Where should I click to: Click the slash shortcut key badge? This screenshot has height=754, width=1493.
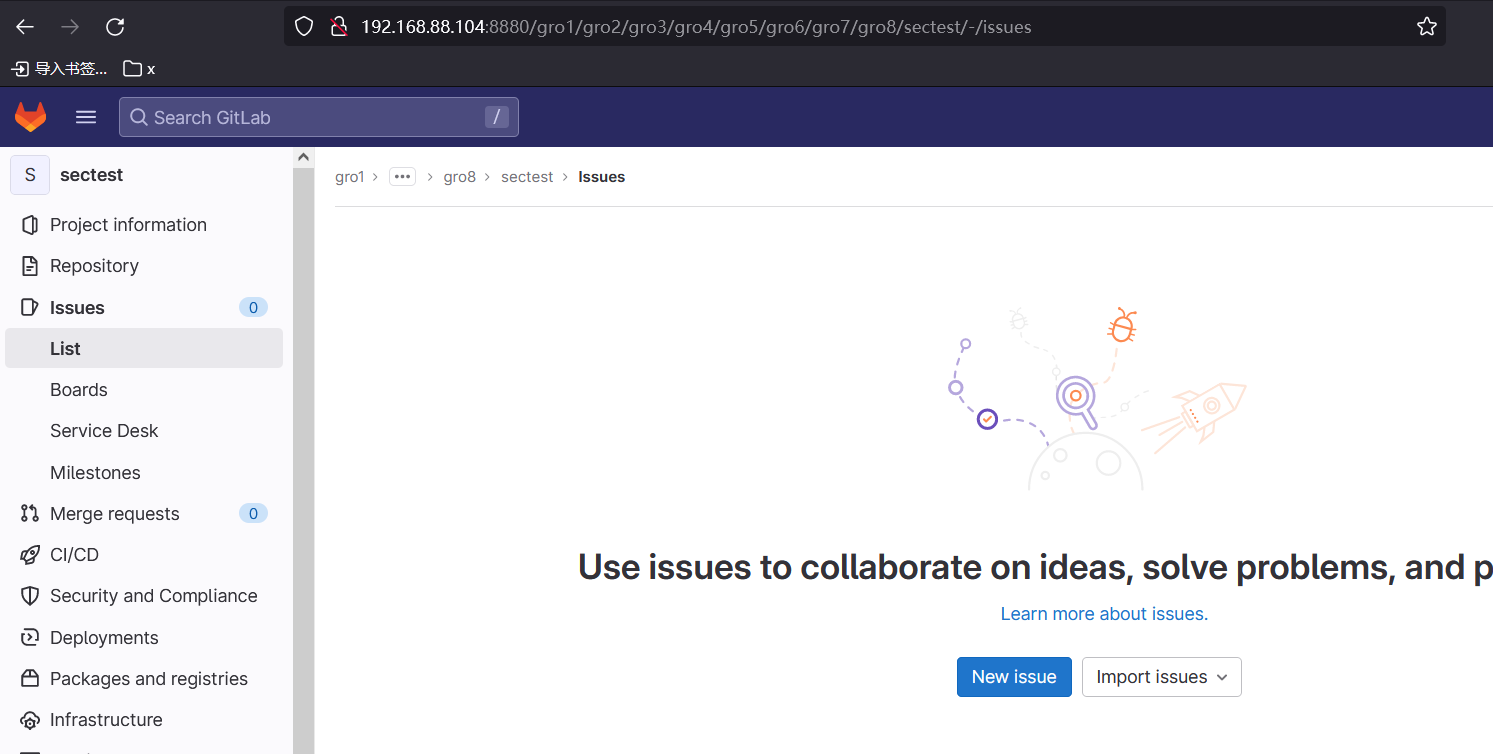pos(496,117)
